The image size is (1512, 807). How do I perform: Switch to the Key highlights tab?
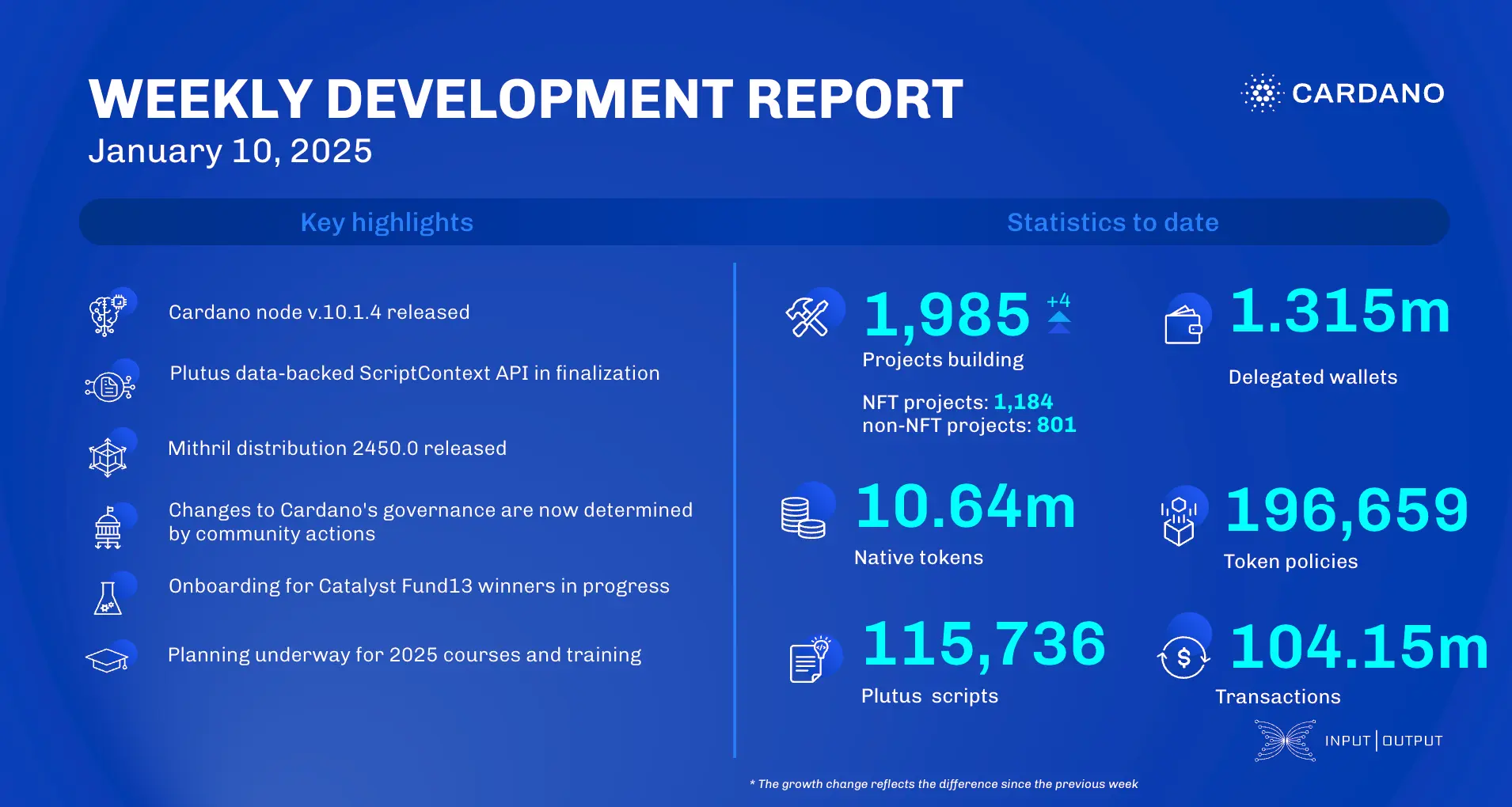pos(386,222)
